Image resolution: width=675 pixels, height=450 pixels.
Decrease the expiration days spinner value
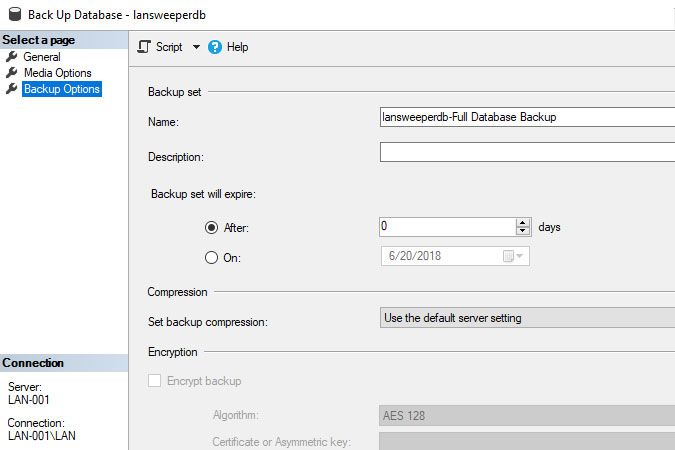[x=522, y=231]
